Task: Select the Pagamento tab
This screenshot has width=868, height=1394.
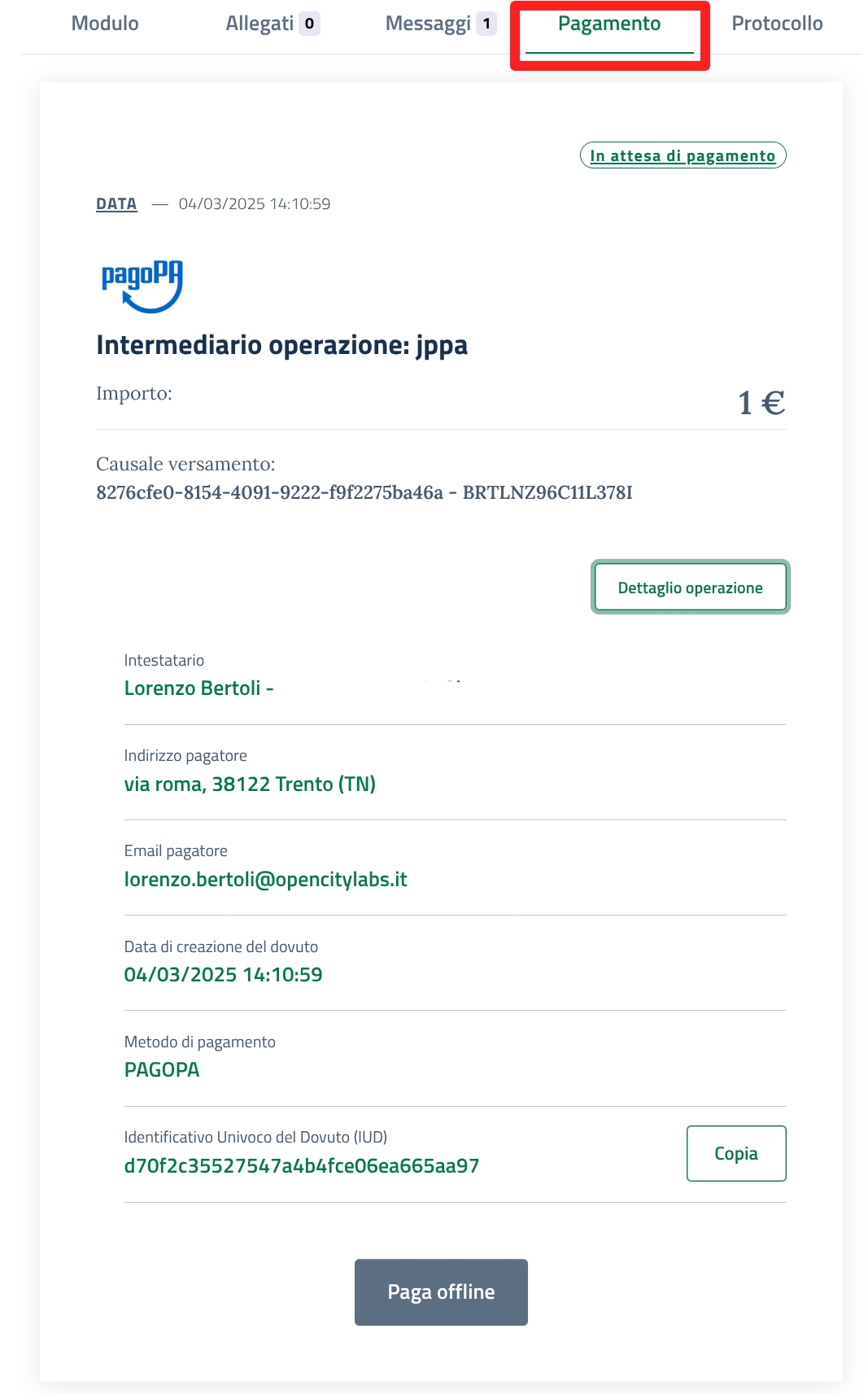Action: pyautogui.click(x=609, y=24)
